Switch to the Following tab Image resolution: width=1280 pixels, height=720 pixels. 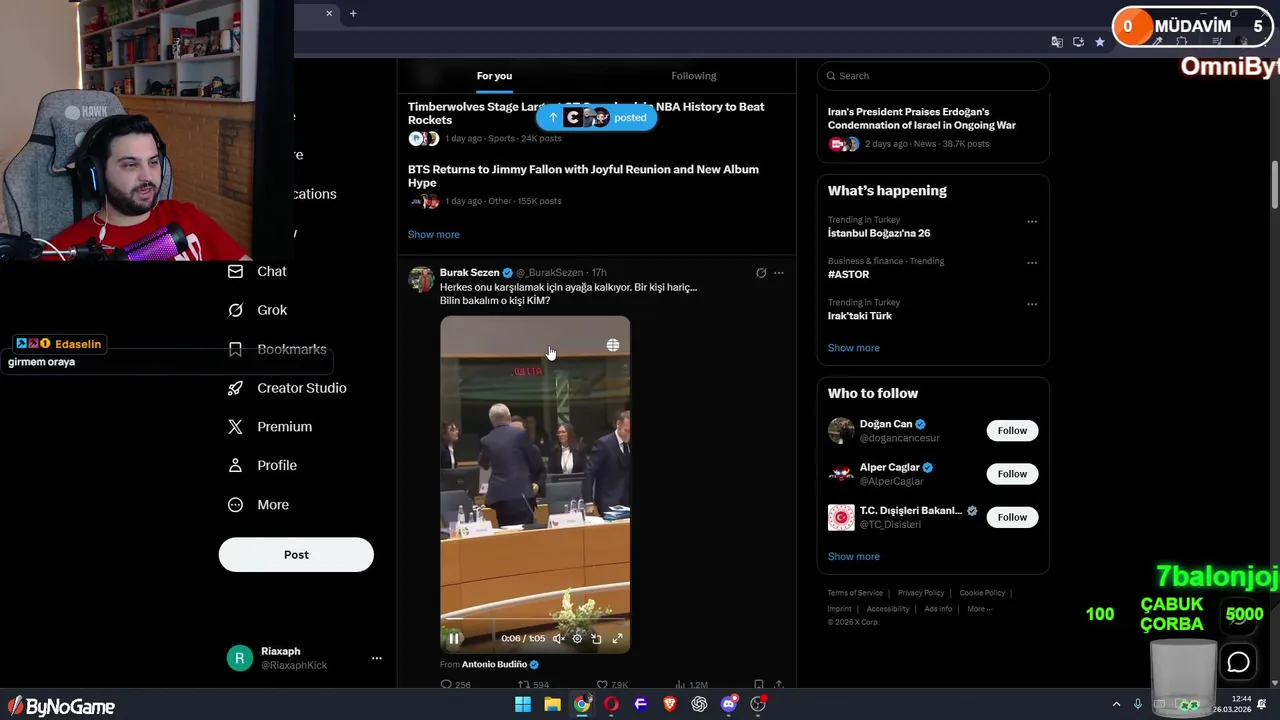(694, 76)
